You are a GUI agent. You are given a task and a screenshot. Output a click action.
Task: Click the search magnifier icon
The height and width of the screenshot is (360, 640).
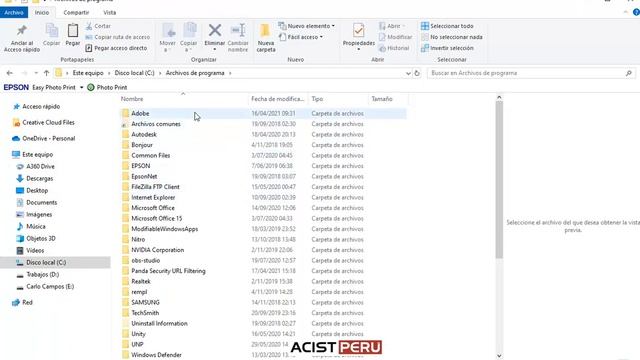[x=629, y=73]
